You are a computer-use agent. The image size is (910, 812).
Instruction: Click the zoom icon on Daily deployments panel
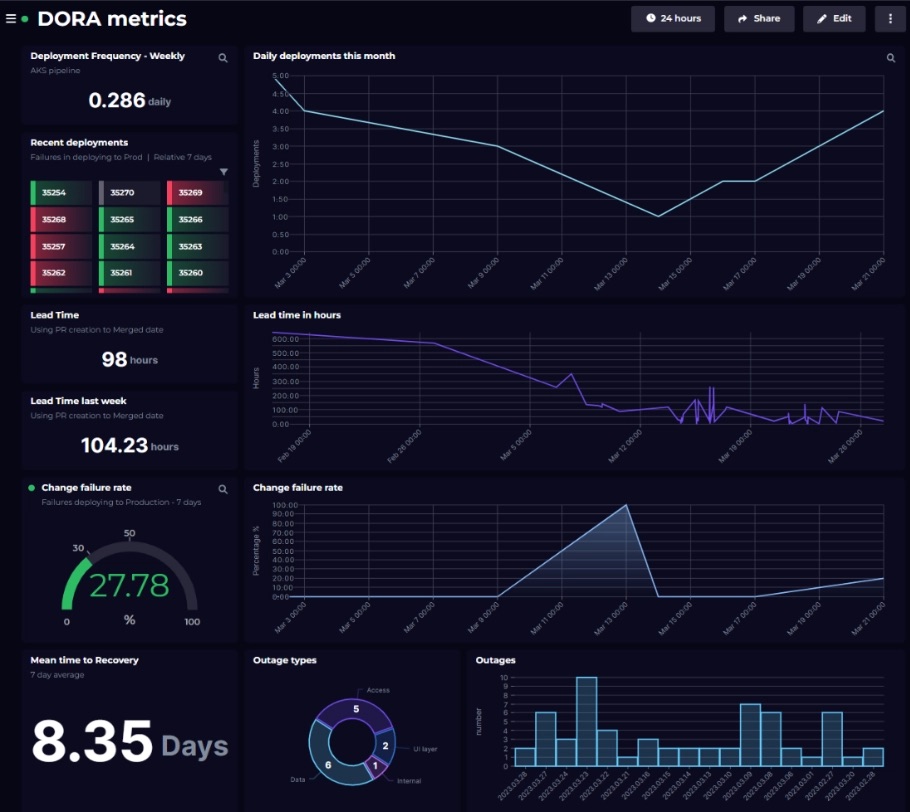click(891, 58)
